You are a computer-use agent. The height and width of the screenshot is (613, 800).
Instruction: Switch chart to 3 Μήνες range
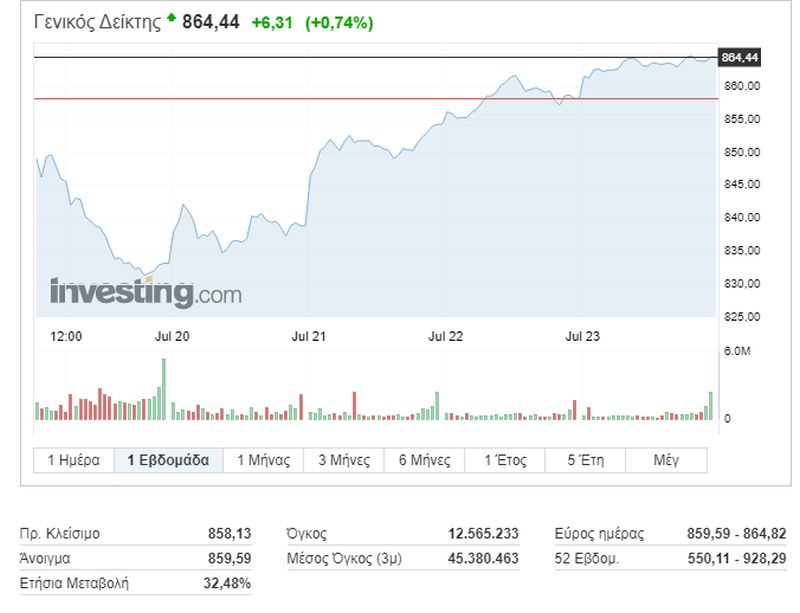344,460
